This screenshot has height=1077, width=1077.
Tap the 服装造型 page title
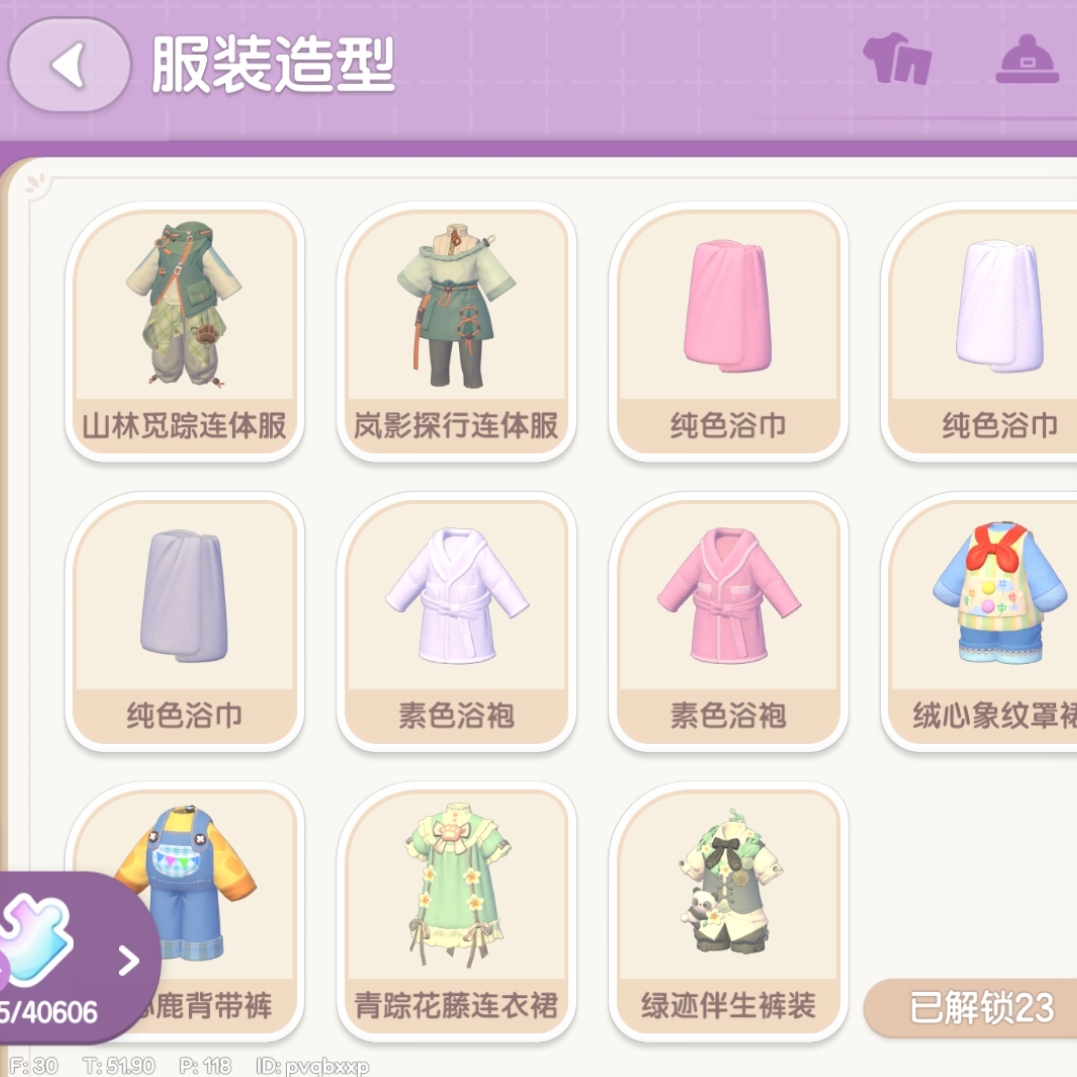(x=273, y=65)
